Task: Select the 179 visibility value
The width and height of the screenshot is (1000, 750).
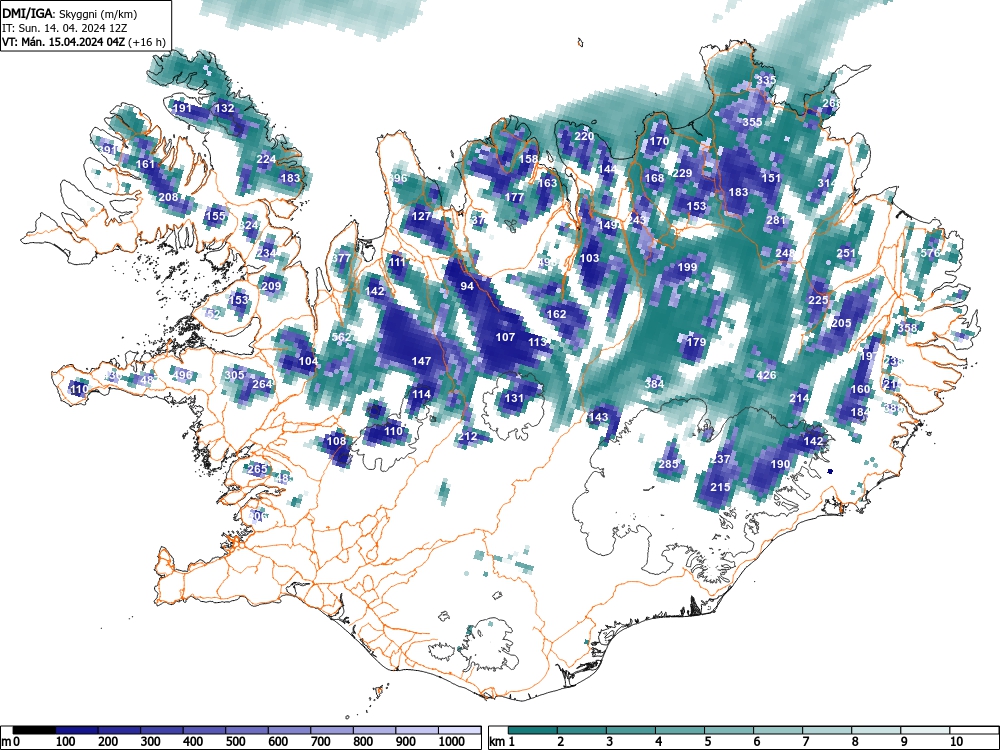Action: tap(696, 342)
